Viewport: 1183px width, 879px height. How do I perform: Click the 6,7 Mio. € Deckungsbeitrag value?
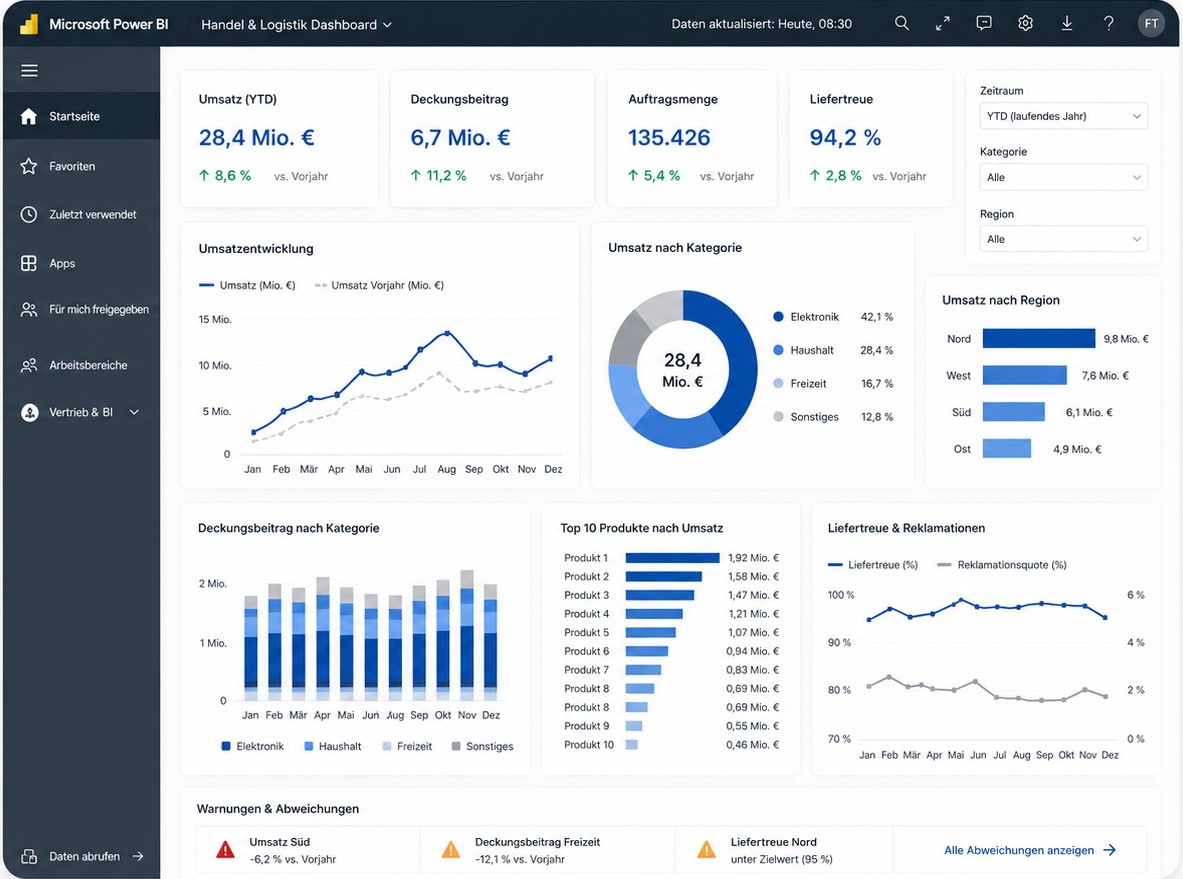(460, 137)
